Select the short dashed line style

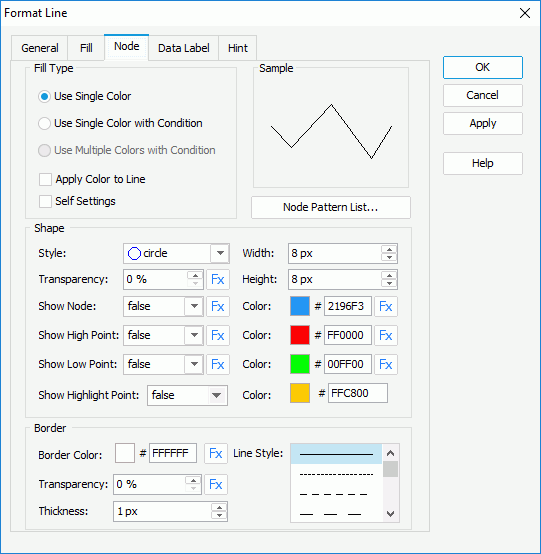pyautogui.click(x=336, y=494)
